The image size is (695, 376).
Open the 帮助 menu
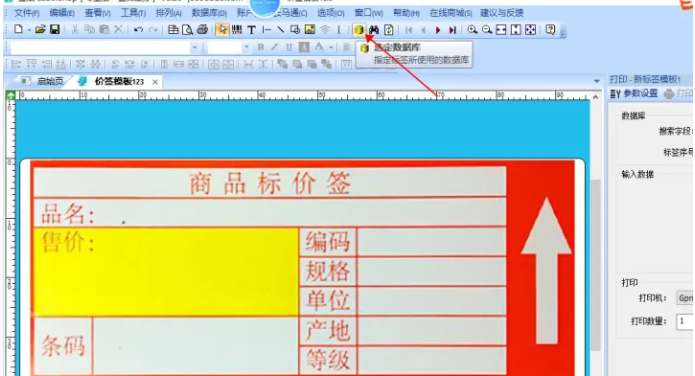click(406, 13)
